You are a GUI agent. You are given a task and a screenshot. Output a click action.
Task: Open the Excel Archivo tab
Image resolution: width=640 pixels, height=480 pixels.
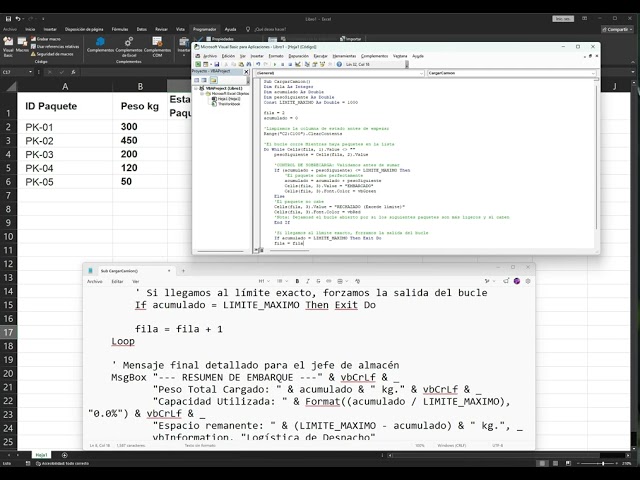[x=10, y=29]
